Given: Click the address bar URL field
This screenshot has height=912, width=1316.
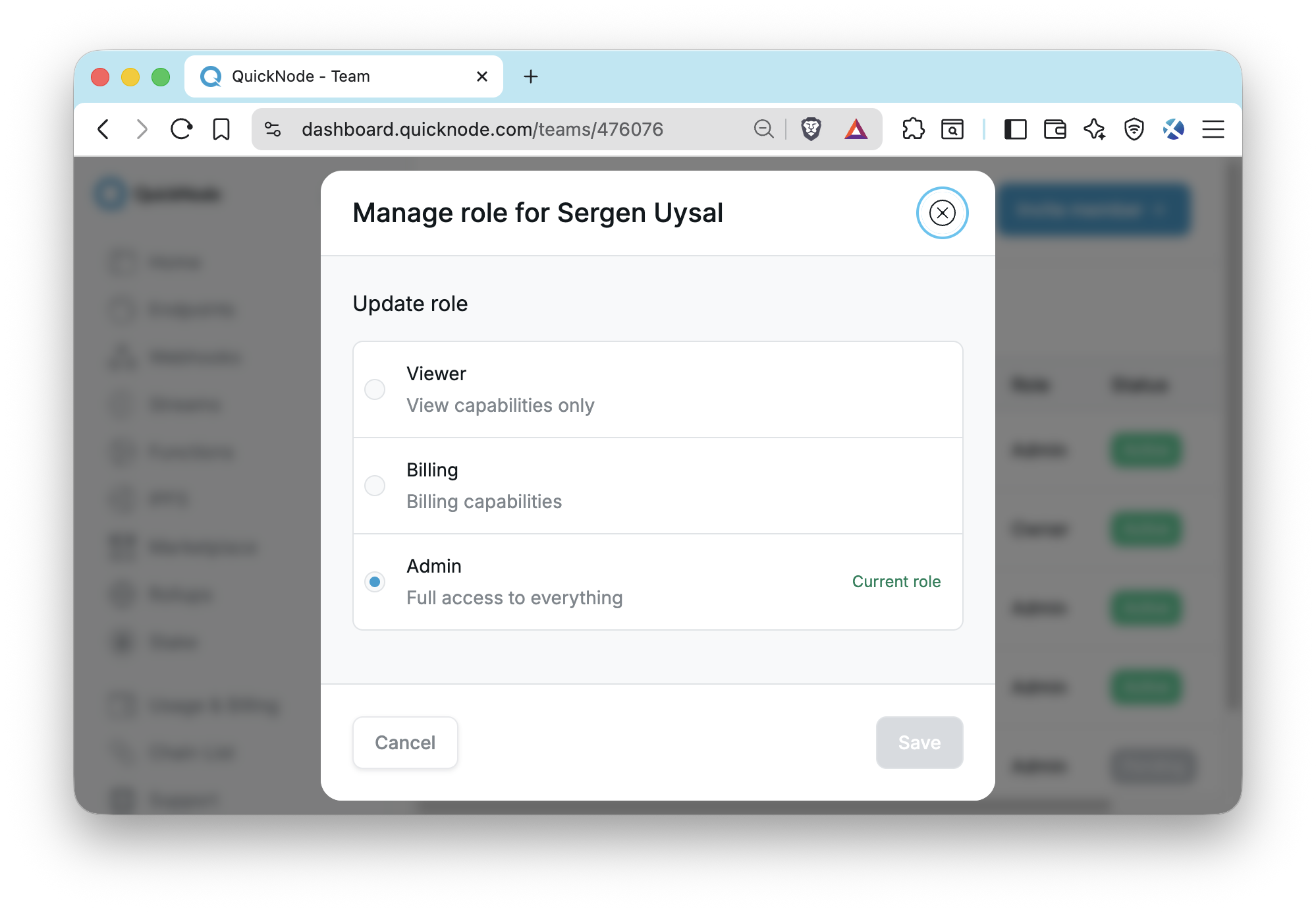Looking at the screenshot, I should [482, 129].
